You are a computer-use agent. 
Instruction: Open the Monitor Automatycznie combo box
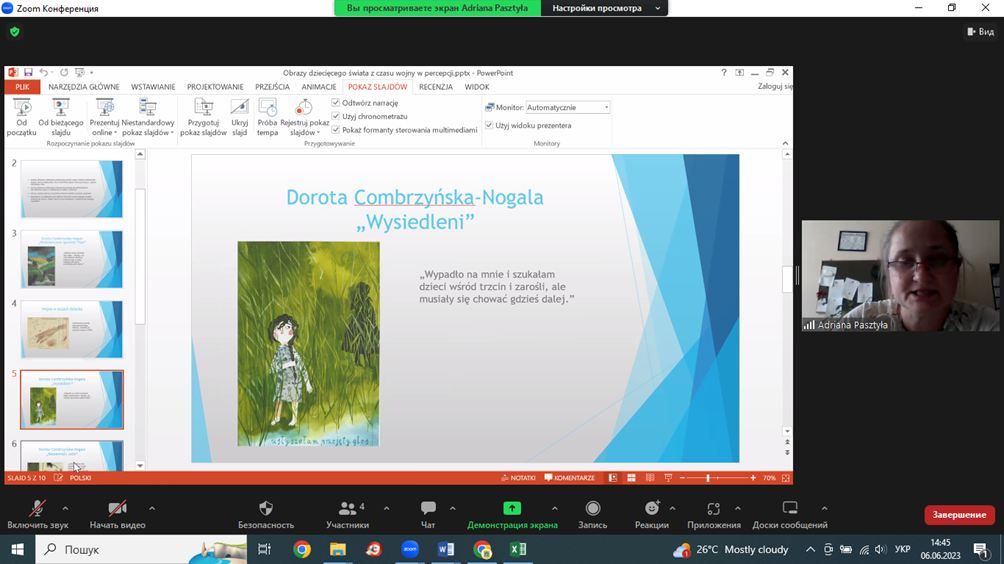[568, 108]
